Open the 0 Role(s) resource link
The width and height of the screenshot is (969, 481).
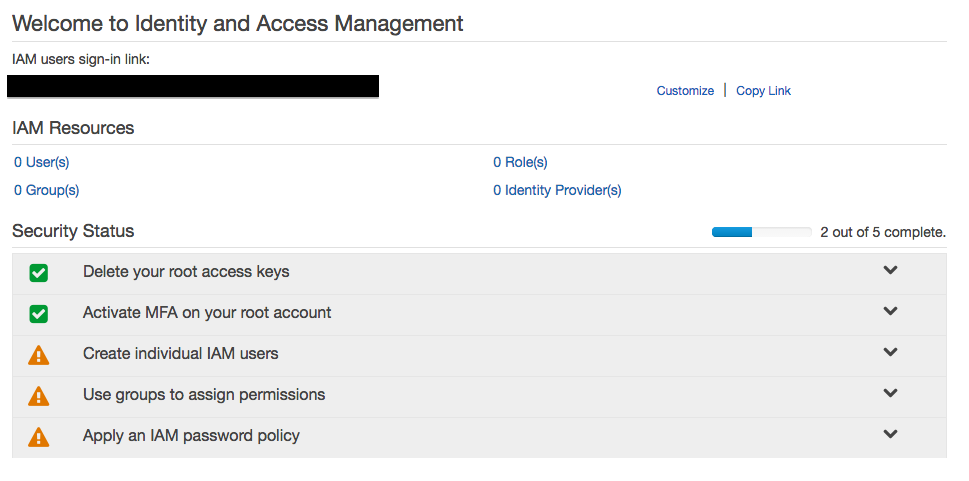click(520, 163)
